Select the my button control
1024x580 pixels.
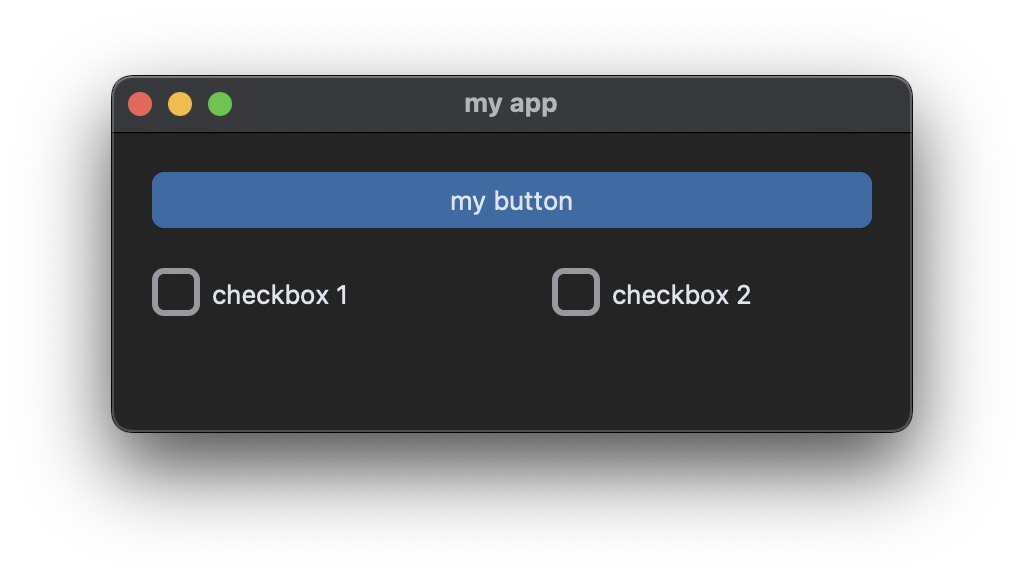(512, 200)
